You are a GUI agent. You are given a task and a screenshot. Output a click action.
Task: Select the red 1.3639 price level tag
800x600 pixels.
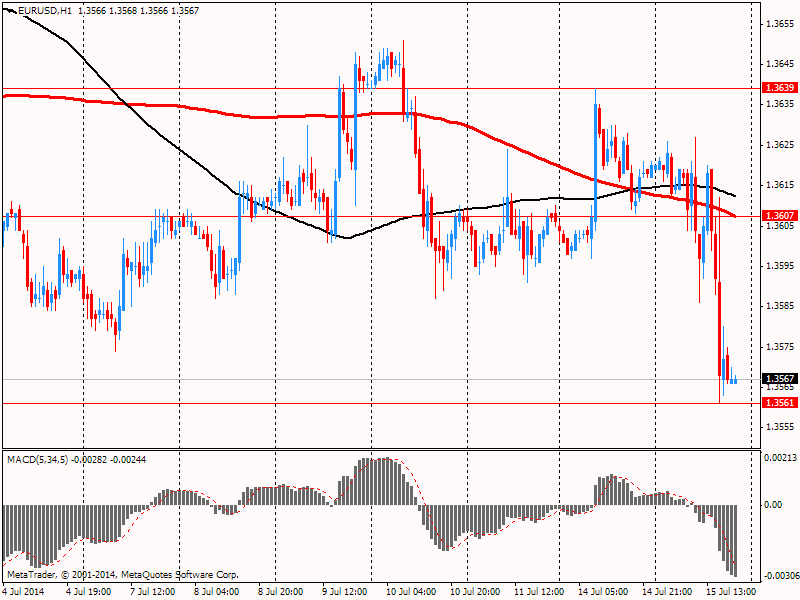778,88
